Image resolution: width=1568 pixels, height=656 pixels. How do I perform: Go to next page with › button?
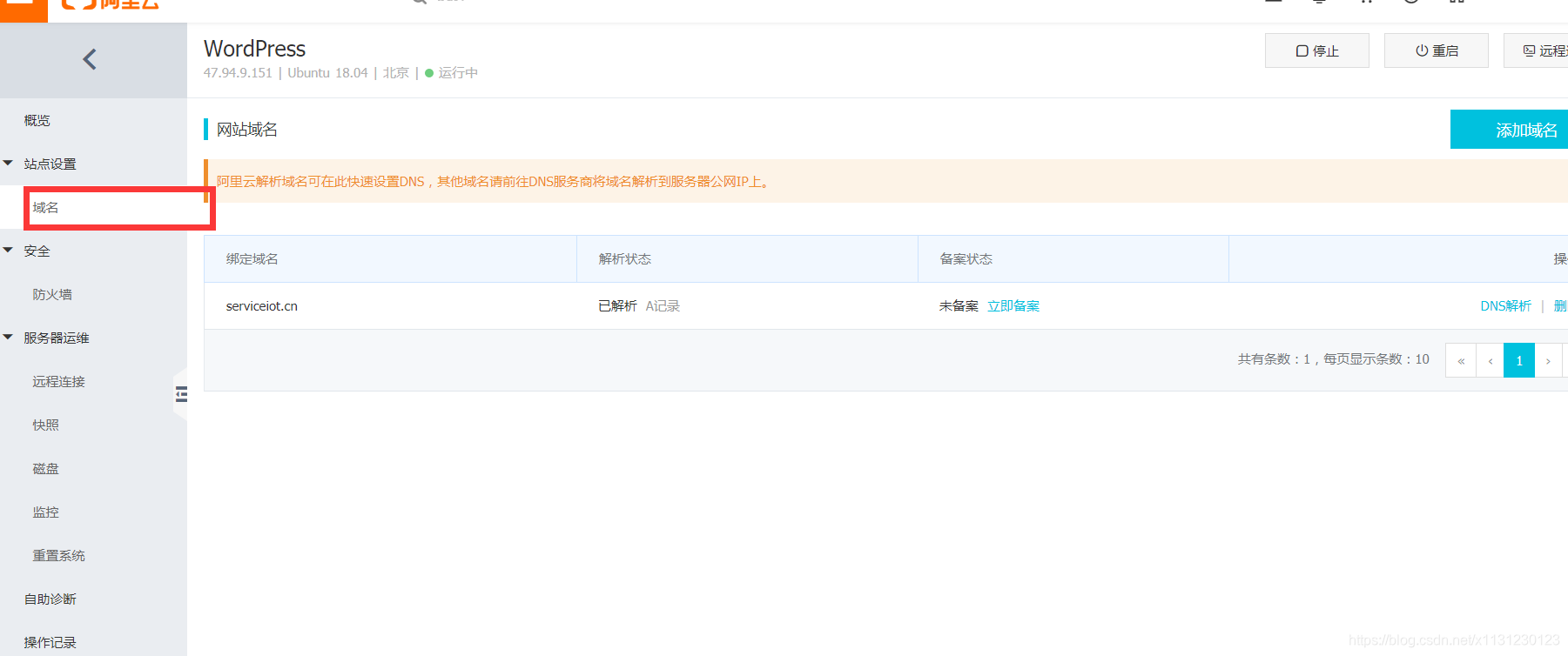point(1548,360)
